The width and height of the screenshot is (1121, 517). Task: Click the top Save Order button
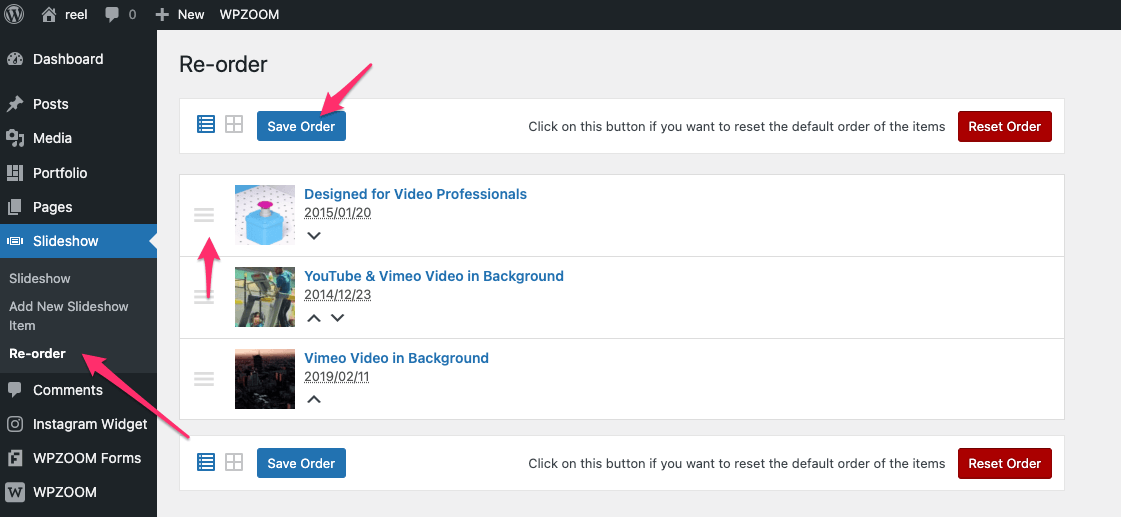coord(301,126)
